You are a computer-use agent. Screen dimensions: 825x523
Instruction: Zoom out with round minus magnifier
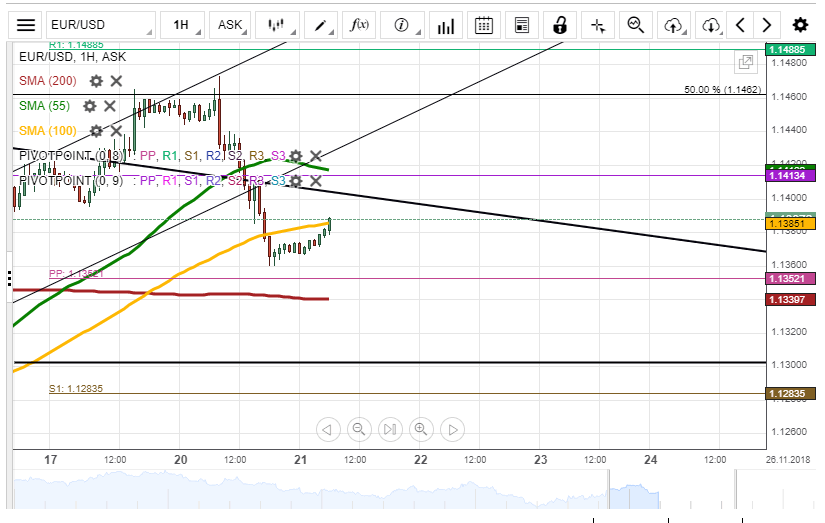[x=359, y=430]
